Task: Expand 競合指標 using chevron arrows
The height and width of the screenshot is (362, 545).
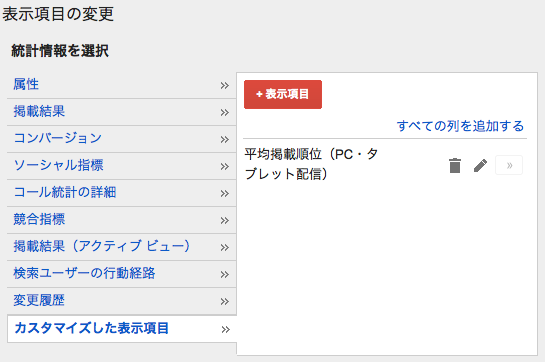Action: click(225, 220)
